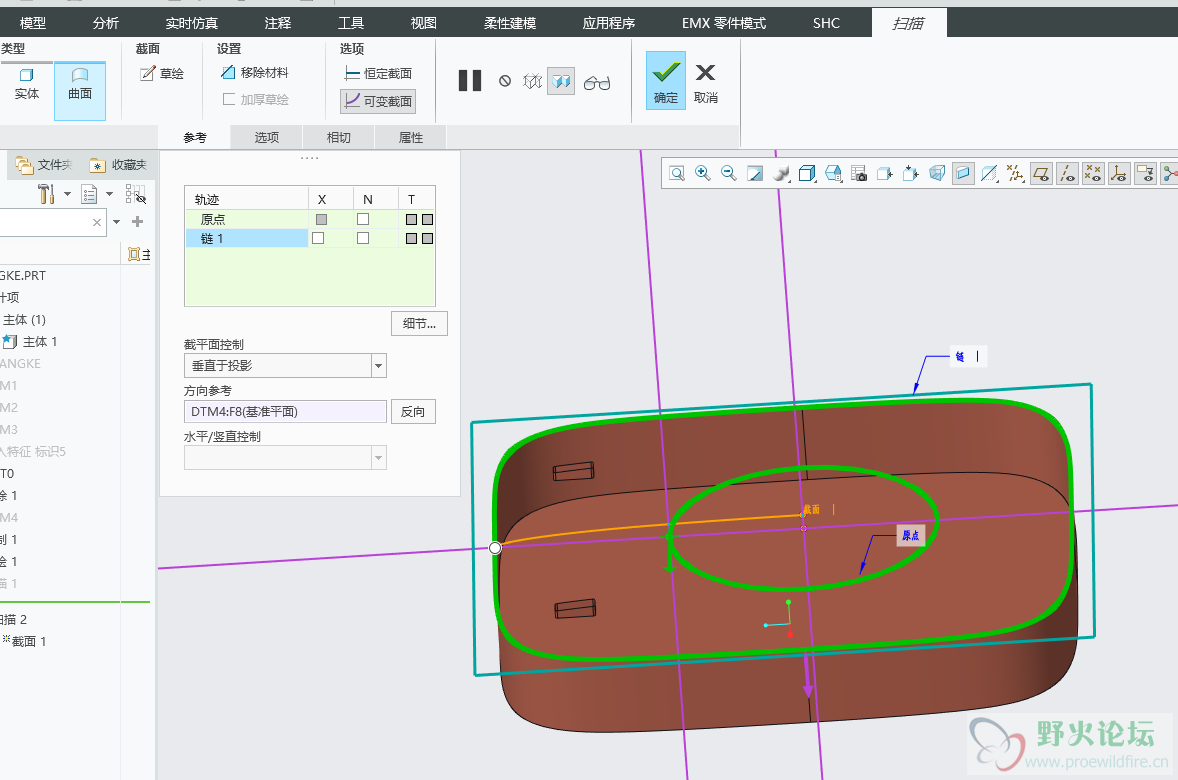Click the 细节... button
Screen dimensions: 1178x780
coord(419,323)
